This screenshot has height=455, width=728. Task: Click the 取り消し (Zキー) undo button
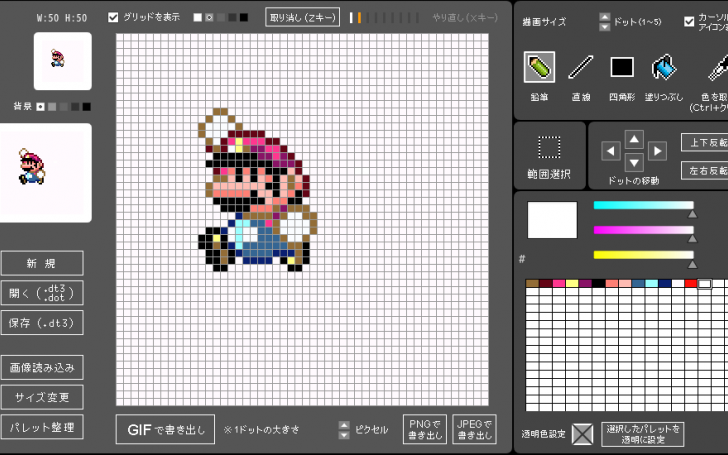(x=302, y=18)
